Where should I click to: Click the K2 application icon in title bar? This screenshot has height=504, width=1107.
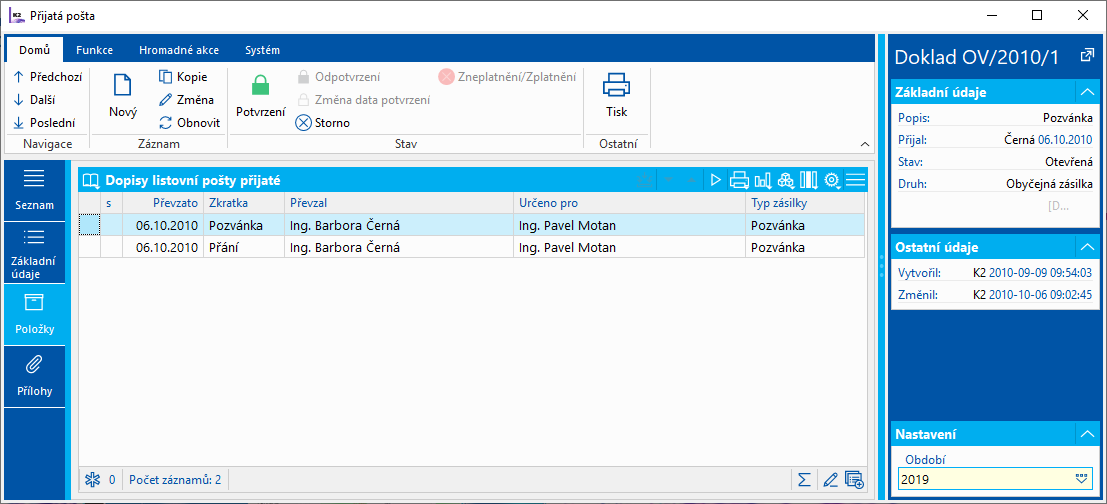click(x=16, y=15)
